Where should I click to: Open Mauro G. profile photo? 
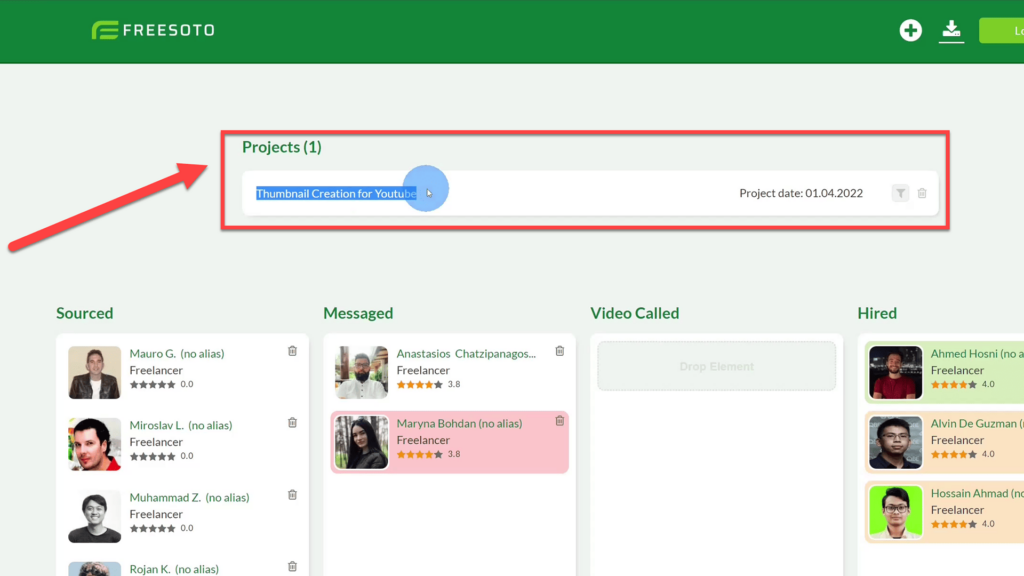[x=95, y=372]
